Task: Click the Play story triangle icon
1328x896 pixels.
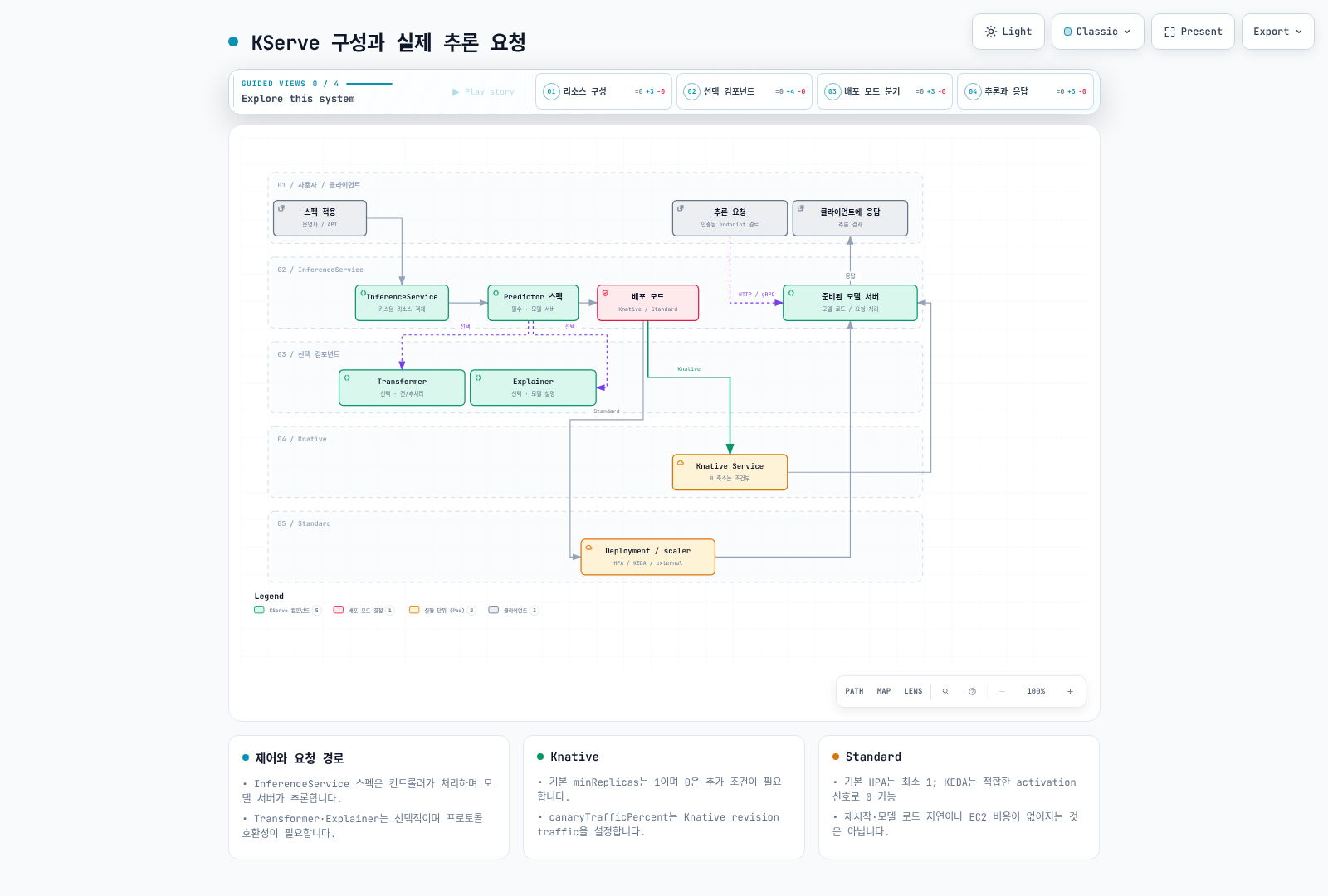Action: point(456,92)
